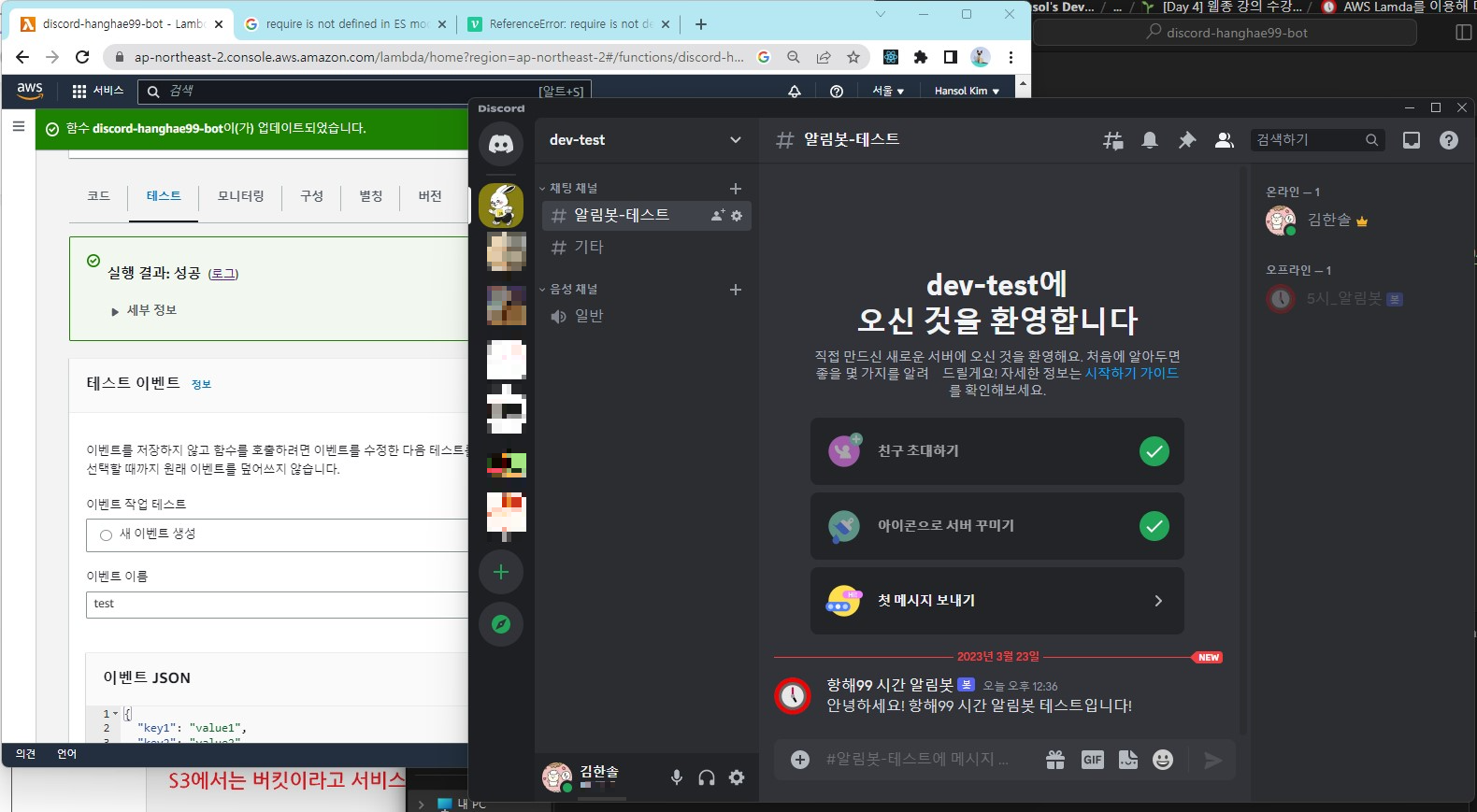
Task: Reload the Chrome page
Action: click(x=82, y=57)
